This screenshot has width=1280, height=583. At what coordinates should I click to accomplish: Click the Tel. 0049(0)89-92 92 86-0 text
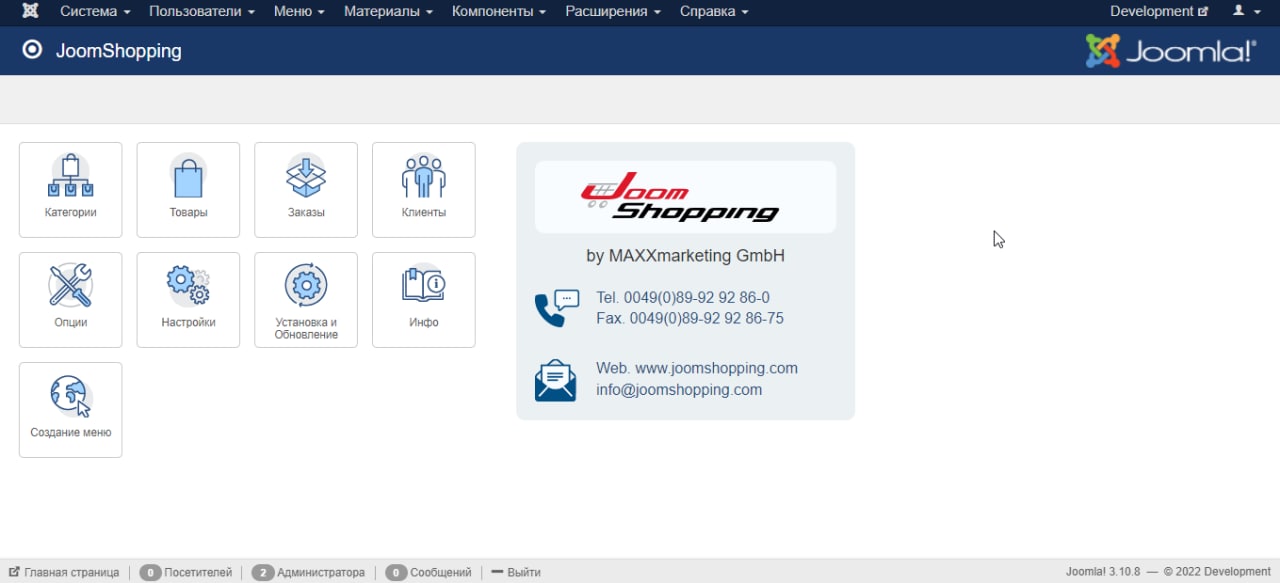click(683, 298)
